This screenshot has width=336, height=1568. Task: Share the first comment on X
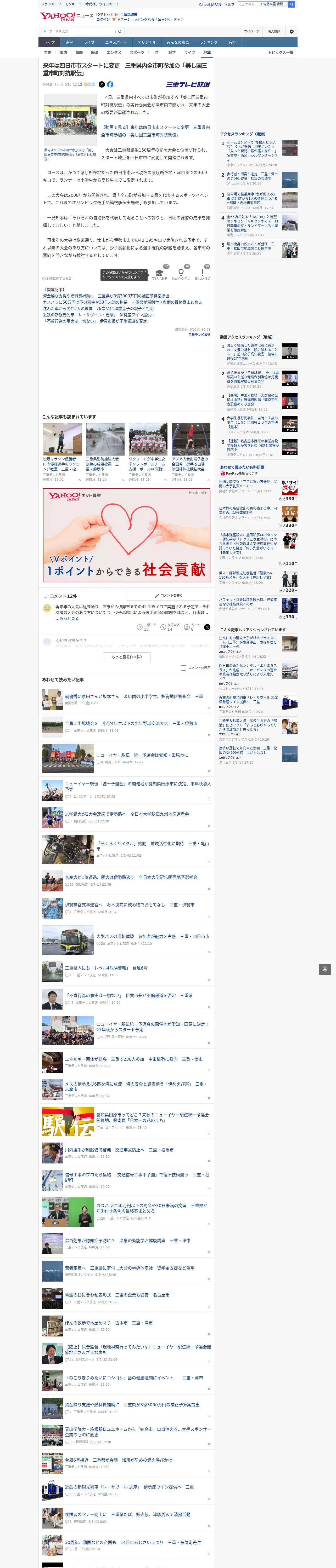[207, 627]
